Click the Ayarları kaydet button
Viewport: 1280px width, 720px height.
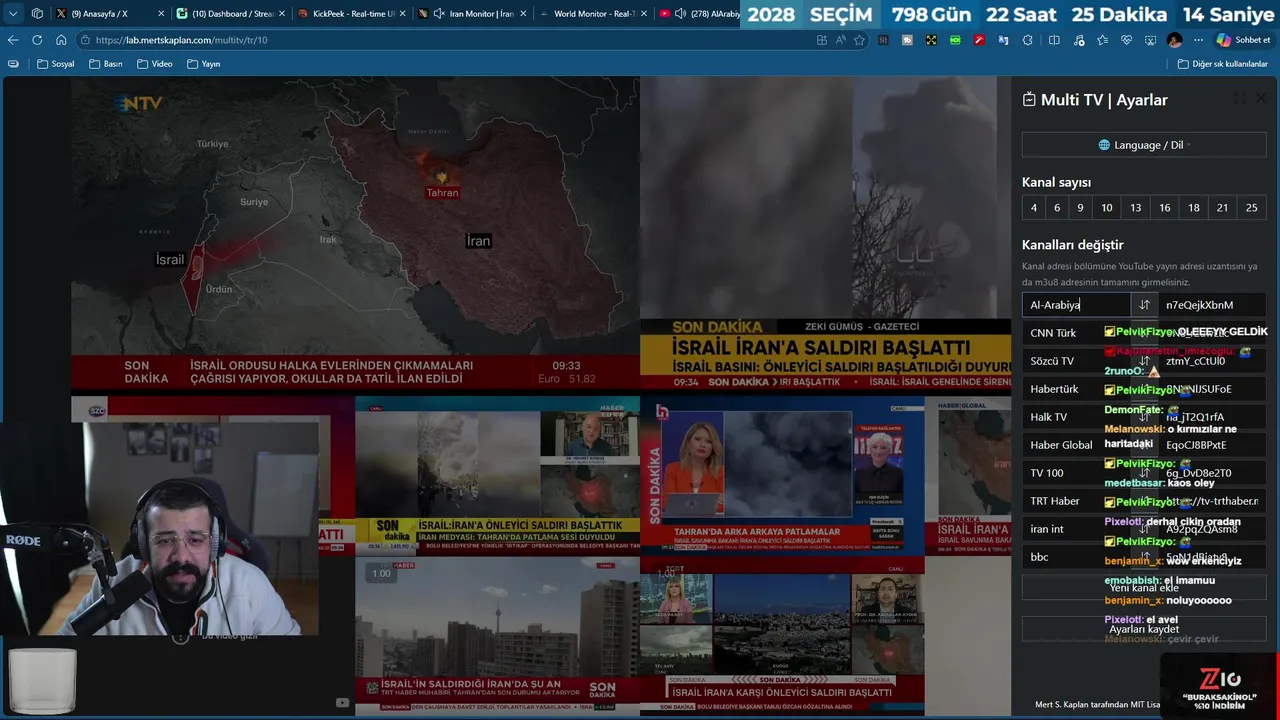[x=1144, y=629]
